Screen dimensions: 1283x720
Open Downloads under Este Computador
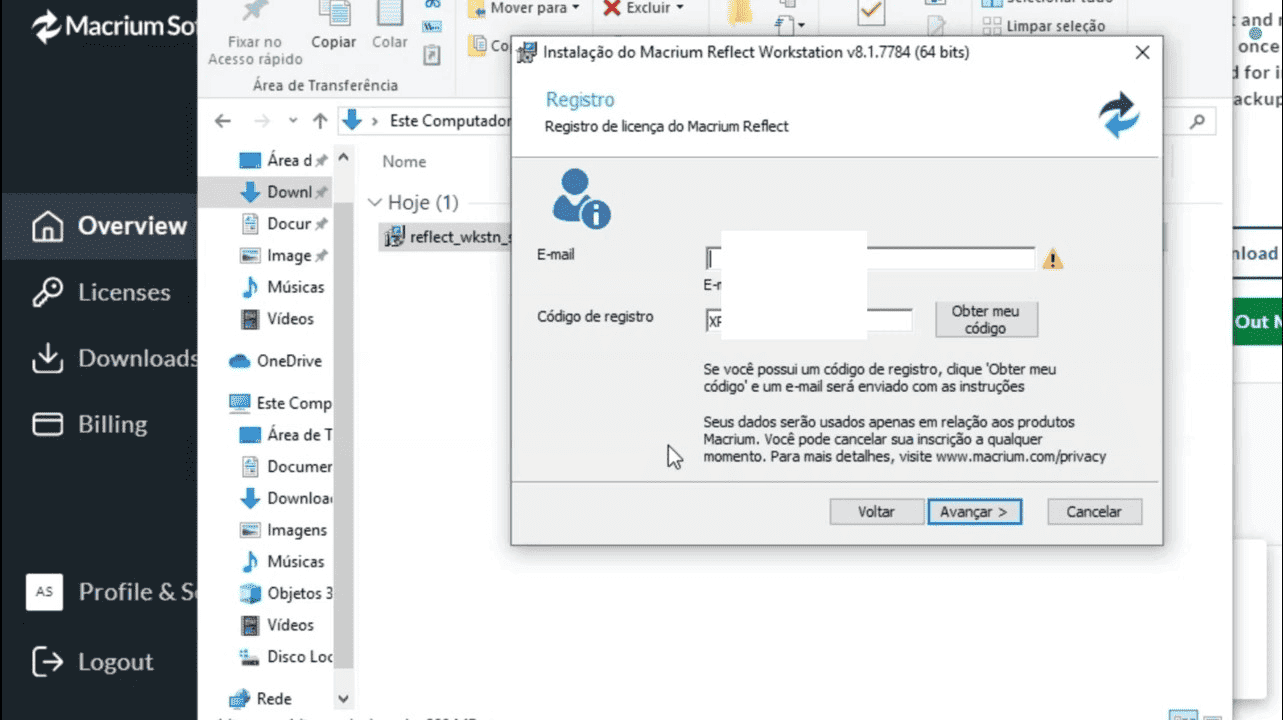(286, 498)
